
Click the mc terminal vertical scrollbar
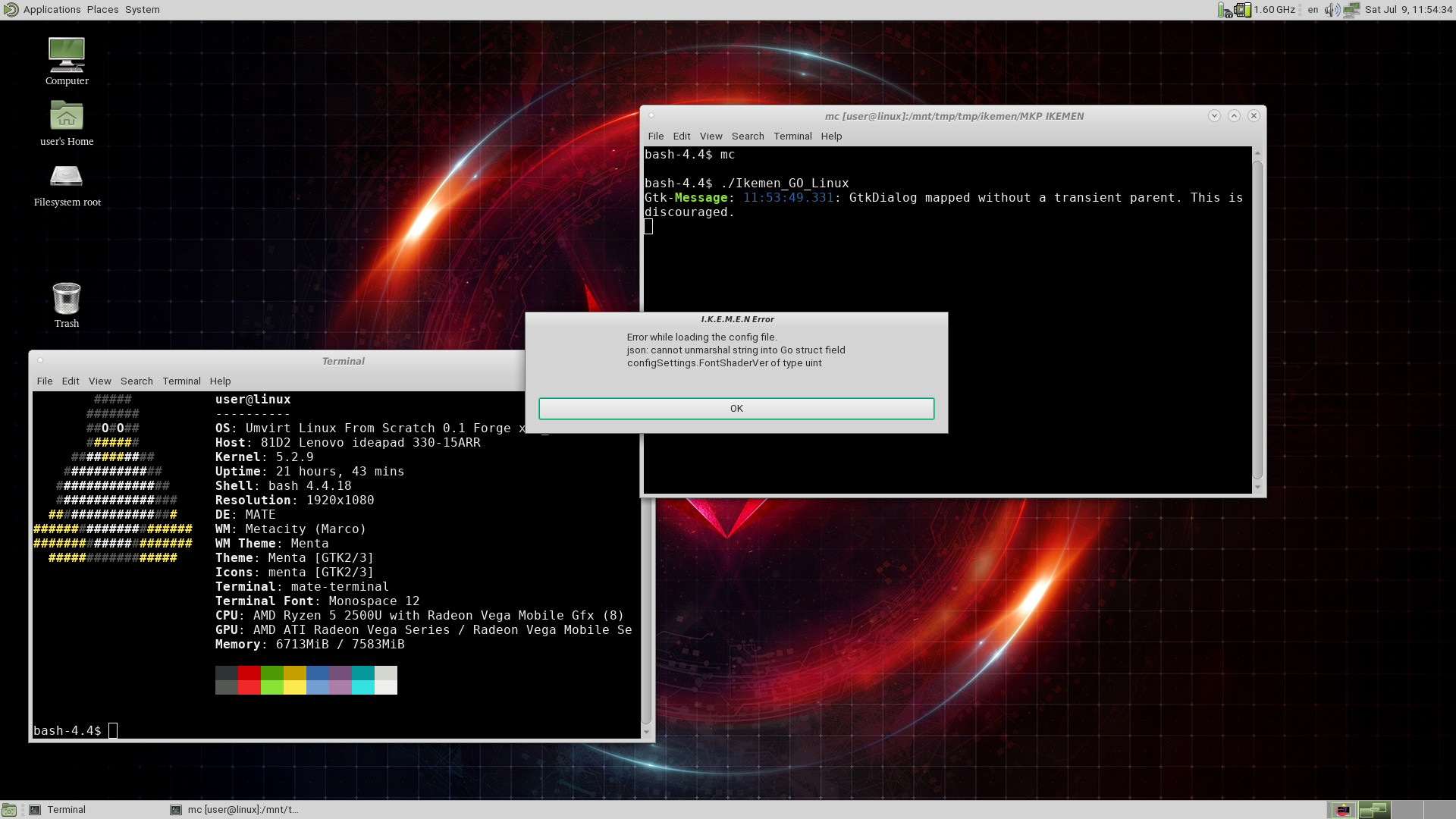1257,318
